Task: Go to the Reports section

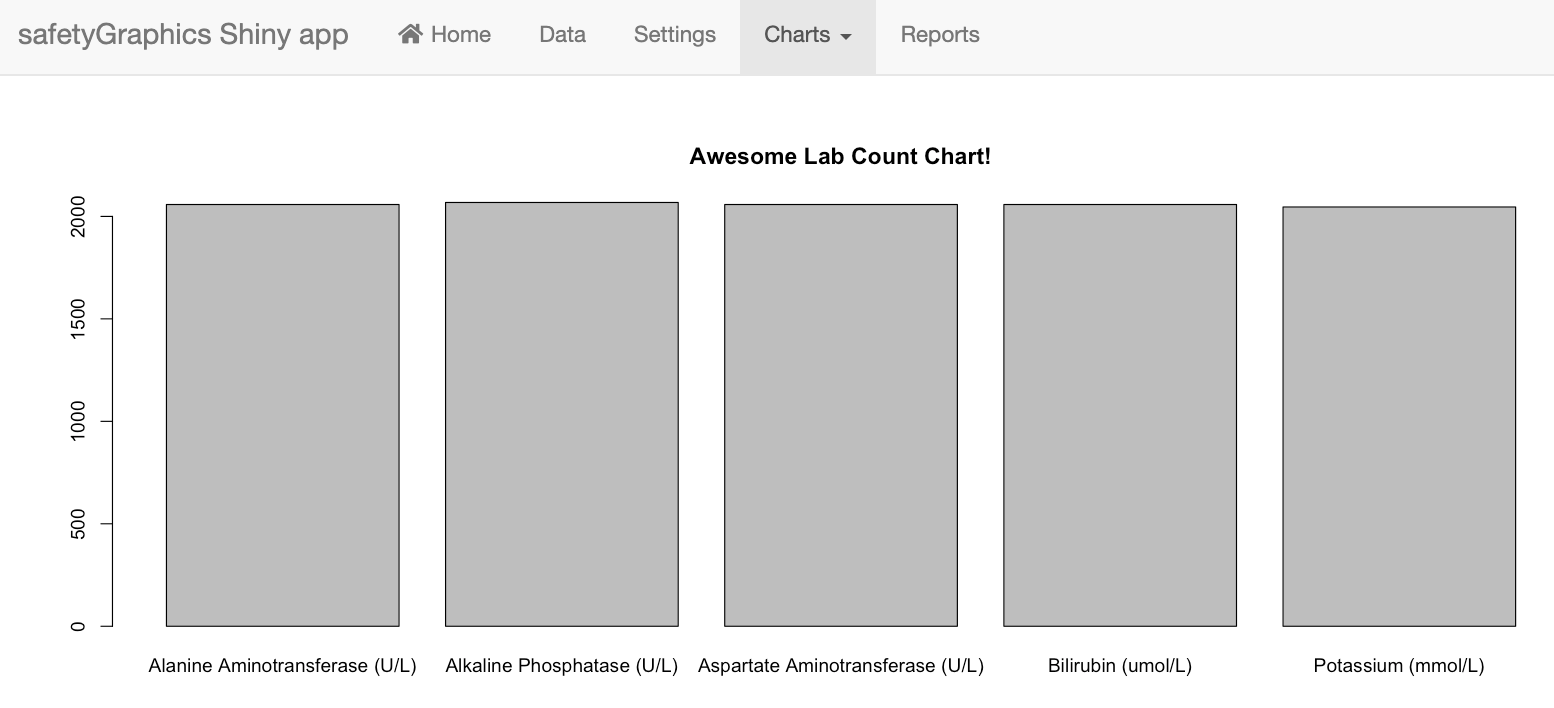Action: pos(939,34)
